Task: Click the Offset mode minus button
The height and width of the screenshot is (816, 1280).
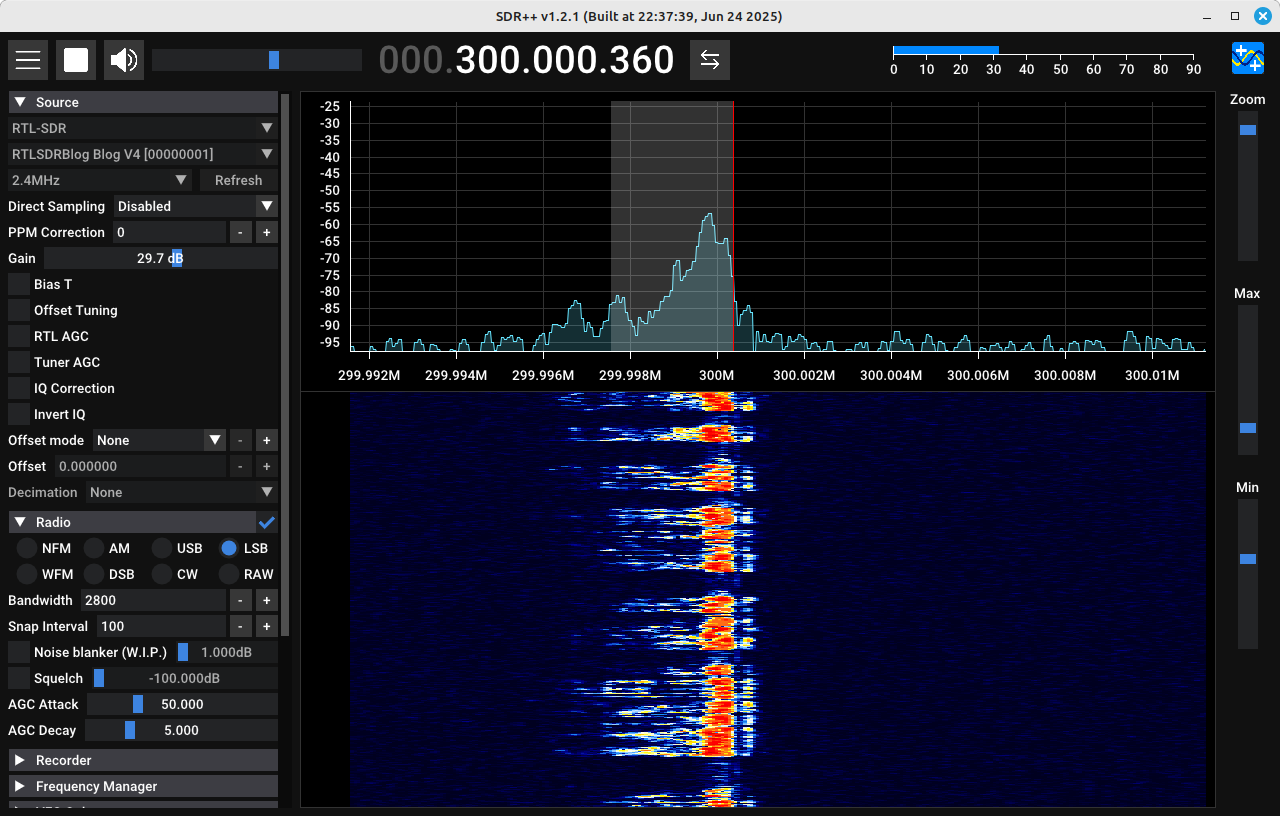Action: coord(241,440)
